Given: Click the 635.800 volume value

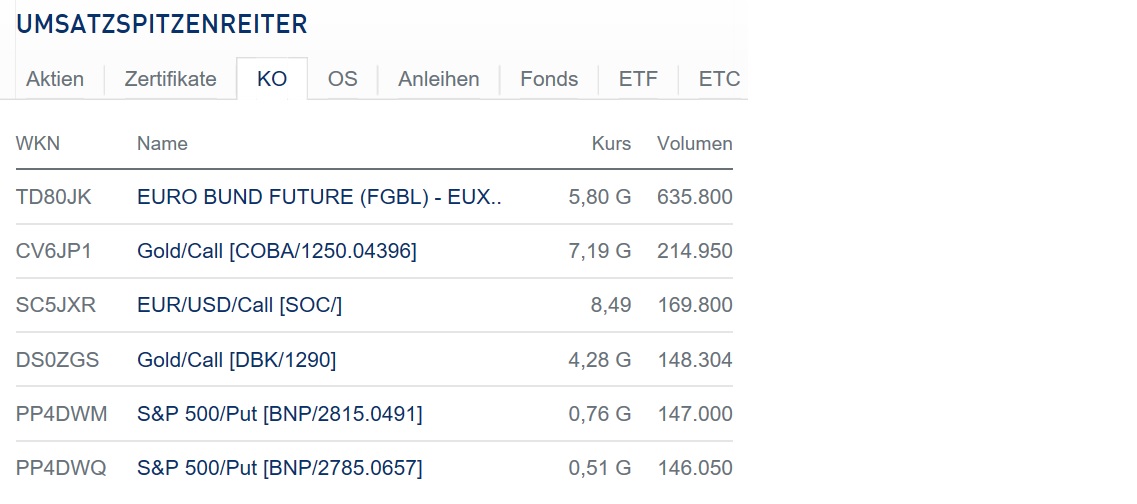Looking at the screenshot, I should coord(694,197).
